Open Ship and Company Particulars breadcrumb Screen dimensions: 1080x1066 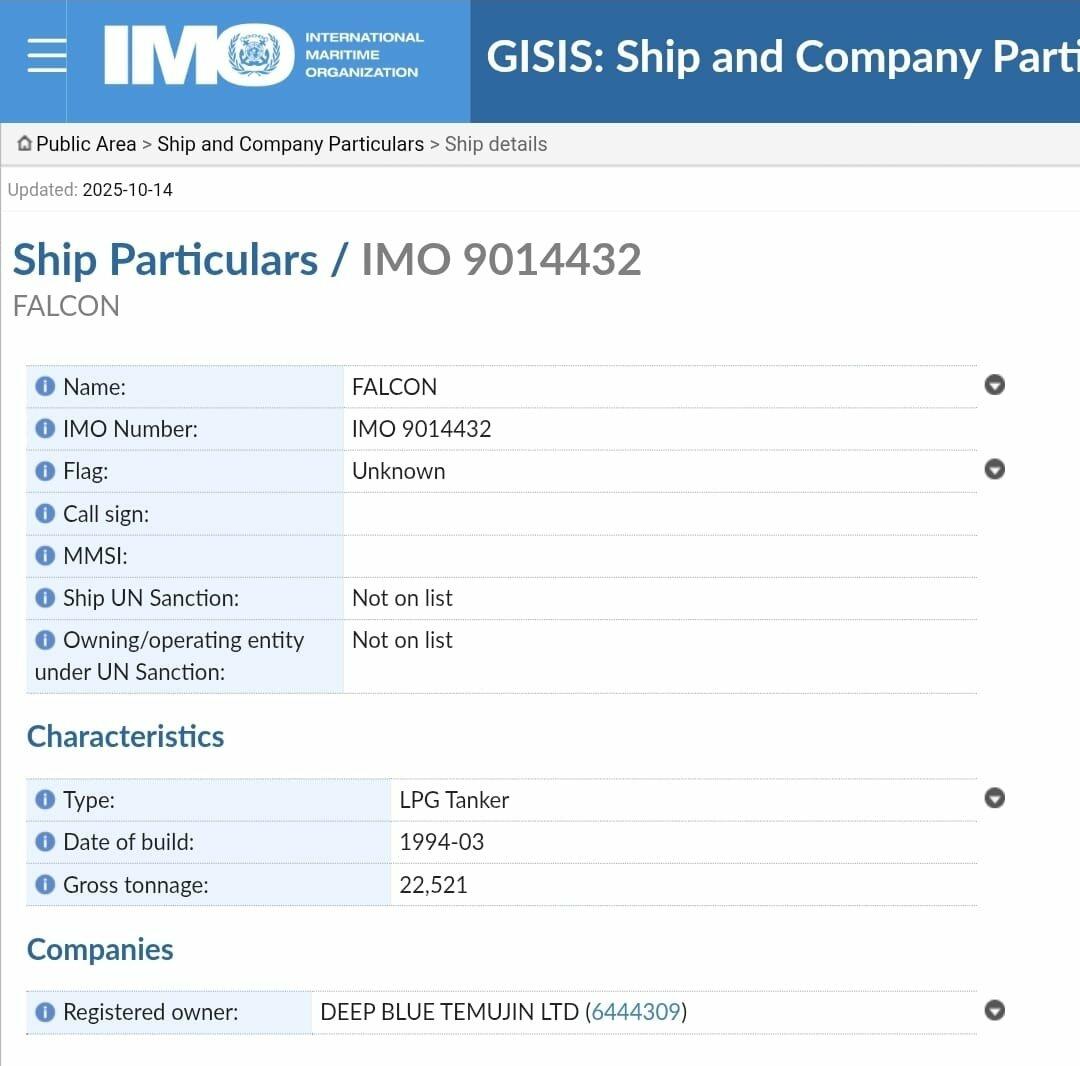(290, 144)
